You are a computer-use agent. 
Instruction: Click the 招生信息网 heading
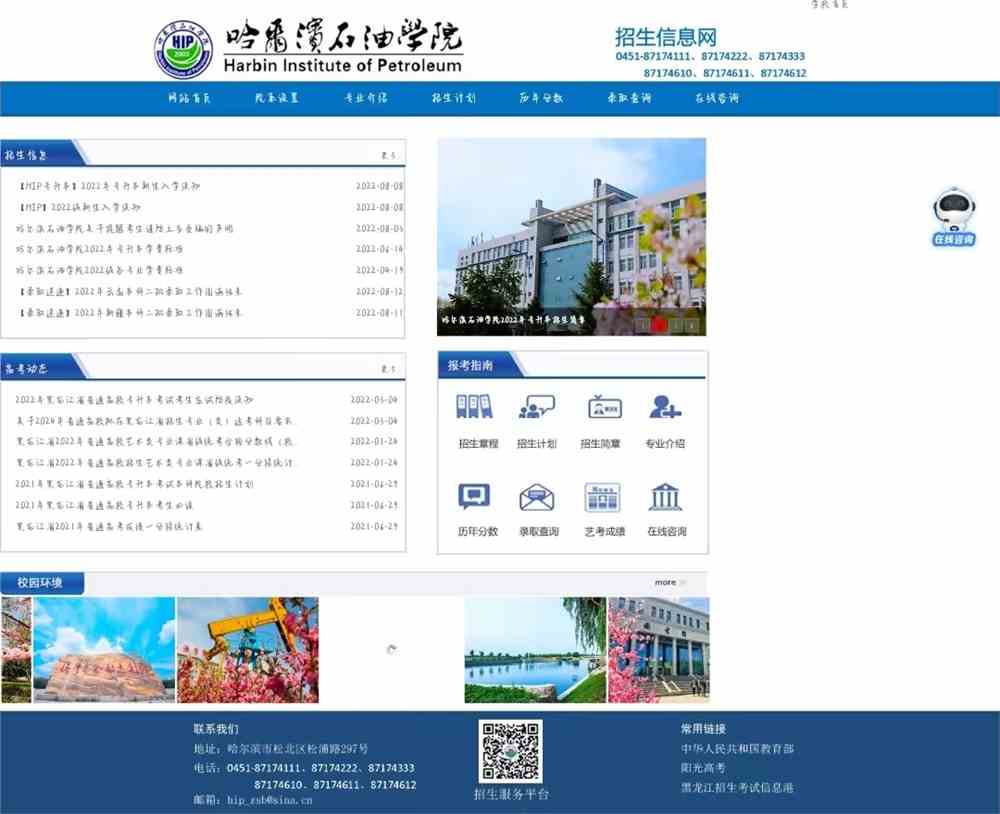coord(666,37)
